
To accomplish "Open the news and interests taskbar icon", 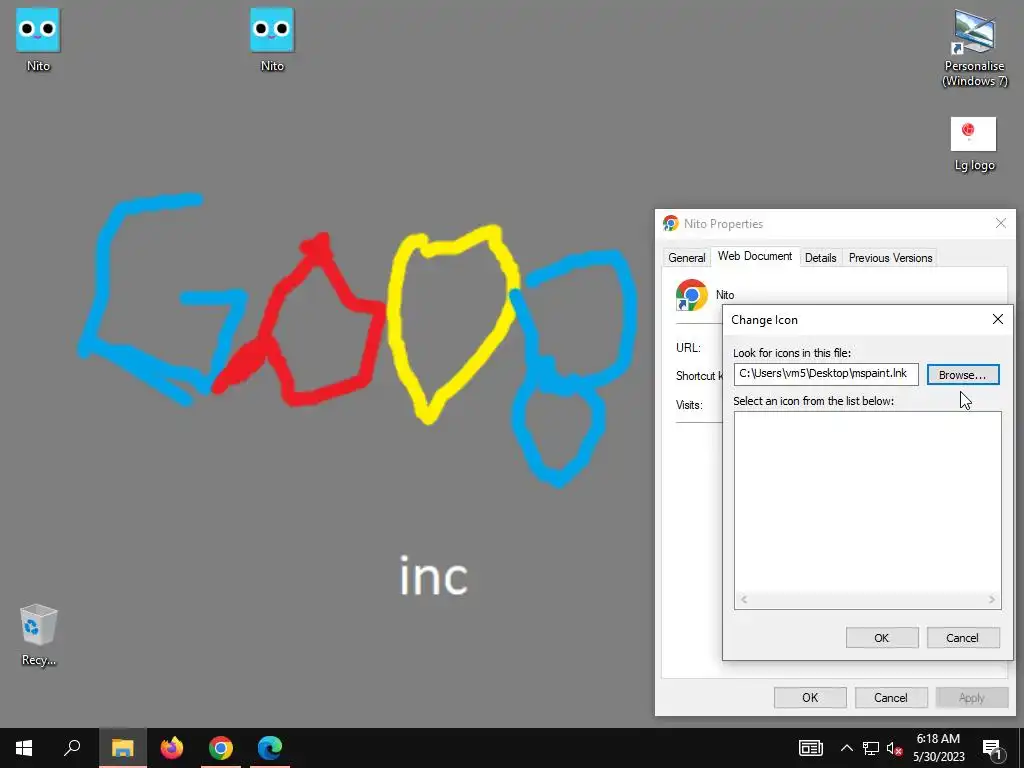I will 810,748.
